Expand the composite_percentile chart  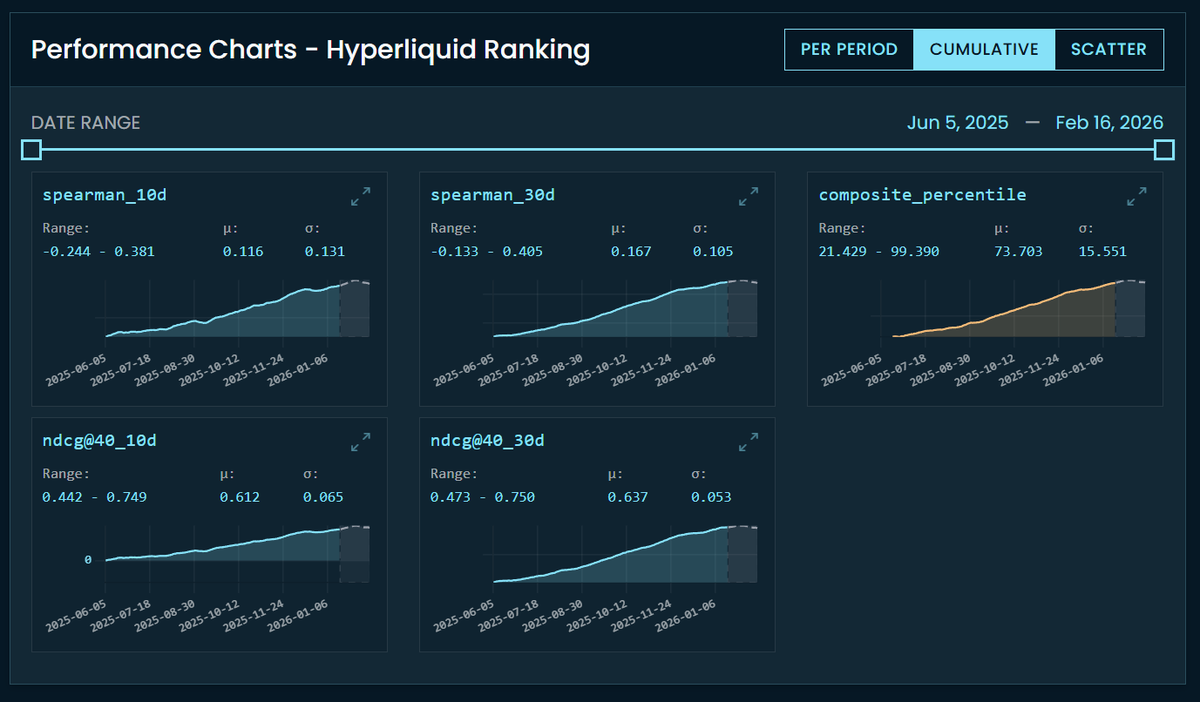tap(1136, 197)
